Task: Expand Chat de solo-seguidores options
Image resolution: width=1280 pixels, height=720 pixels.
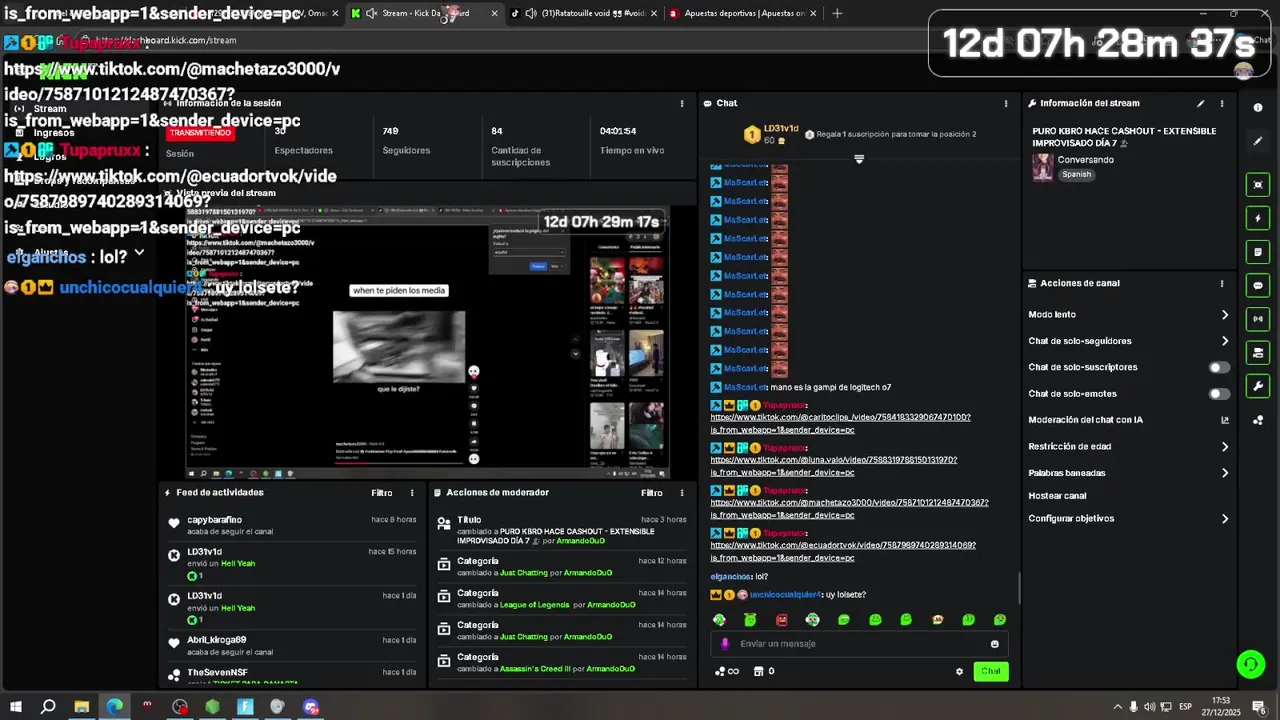Action: (x=1225, y=341)
